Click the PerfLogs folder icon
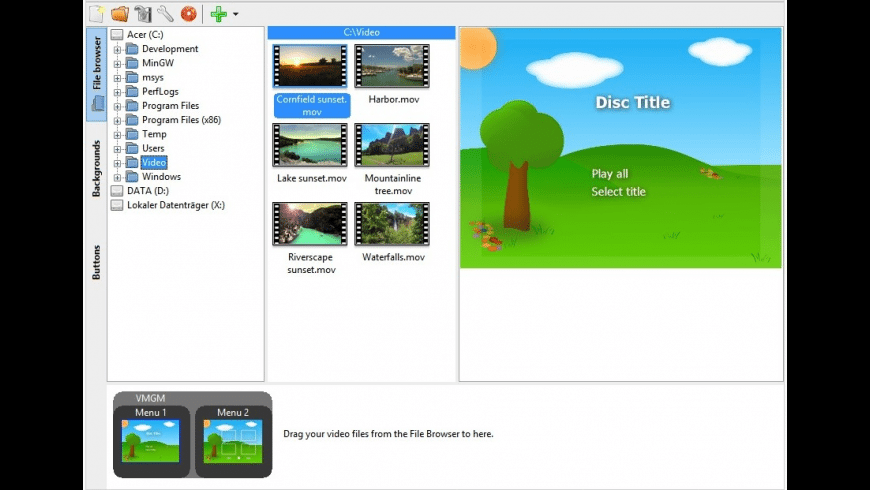Screen dimensions: 870x490 pyautogui.click(x=132, y=91)
